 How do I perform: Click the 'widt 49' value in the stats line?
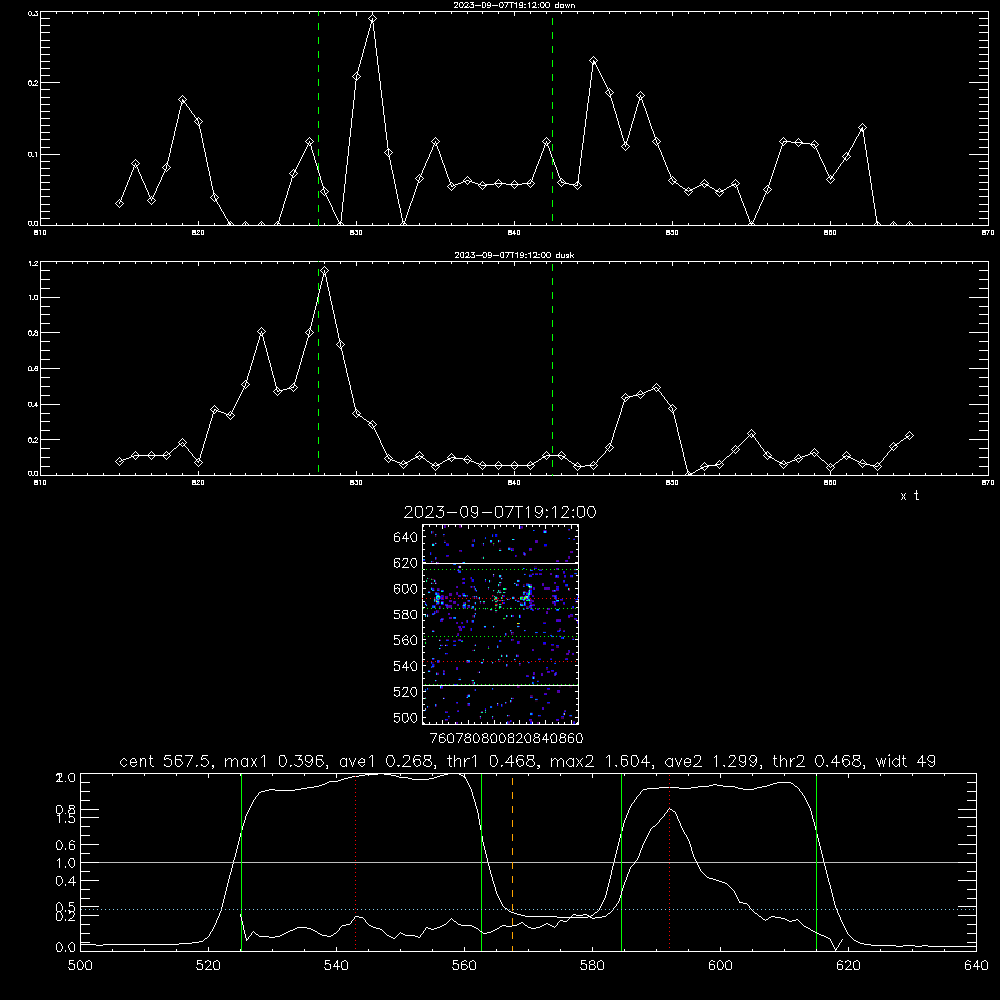[906, 761]
